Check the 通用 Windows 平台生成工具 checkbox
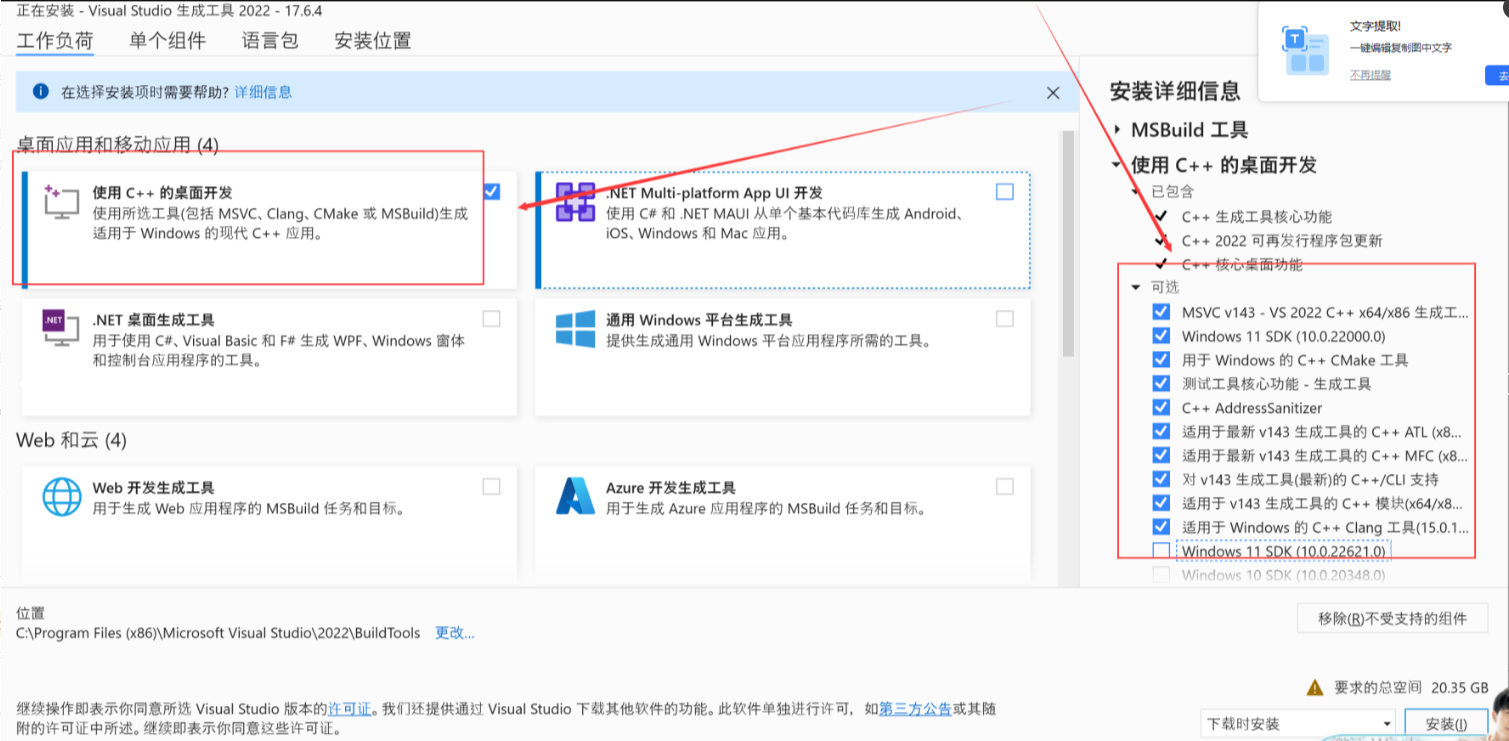 tap(1005, 318)
